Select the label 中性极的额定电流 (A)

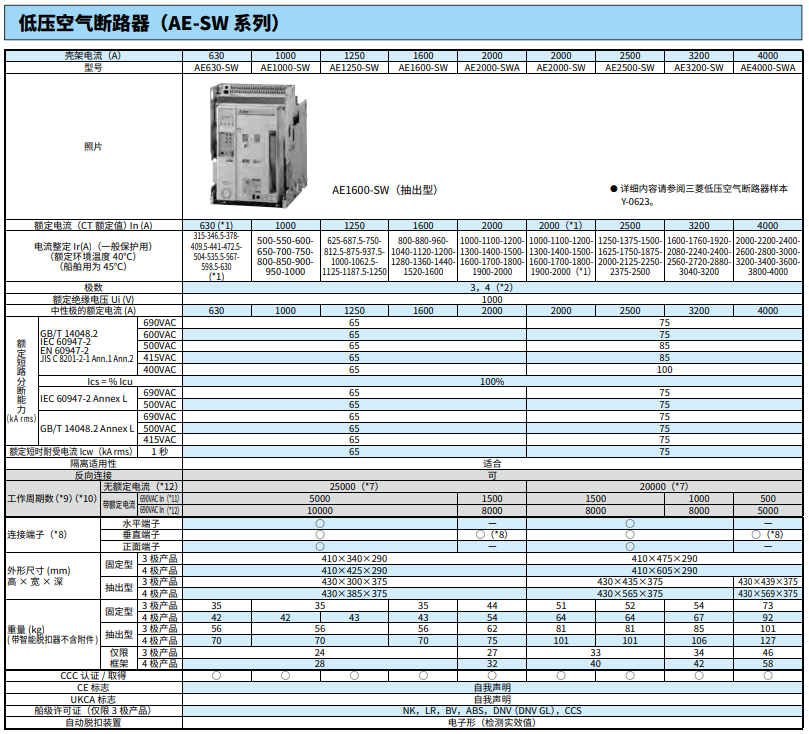coord(93,311)
